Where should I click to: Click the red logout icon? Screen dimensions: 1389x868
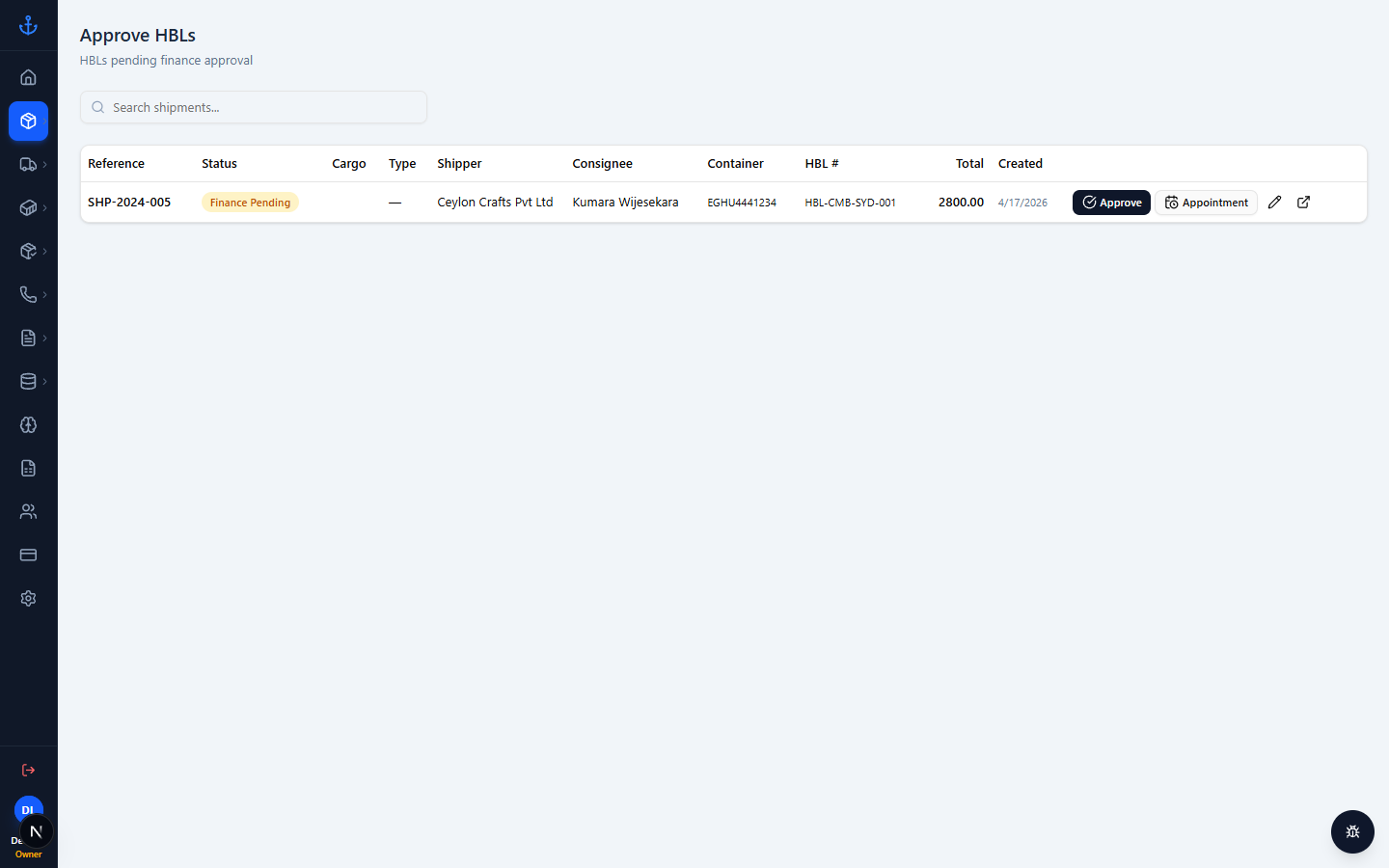click(28, 770)
